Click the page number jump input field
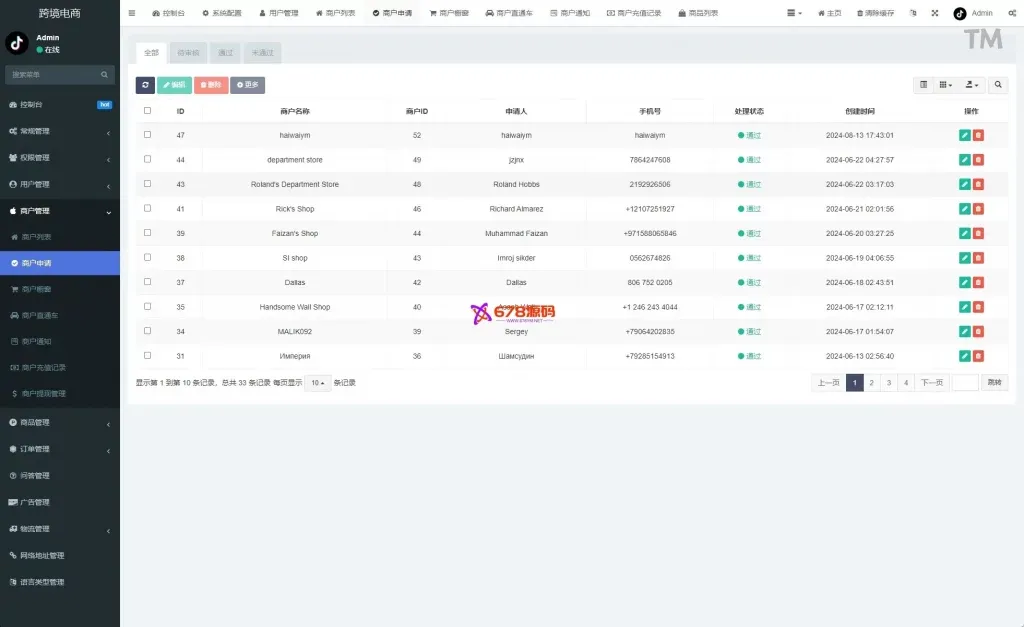1024x627 pixels. 964,383
